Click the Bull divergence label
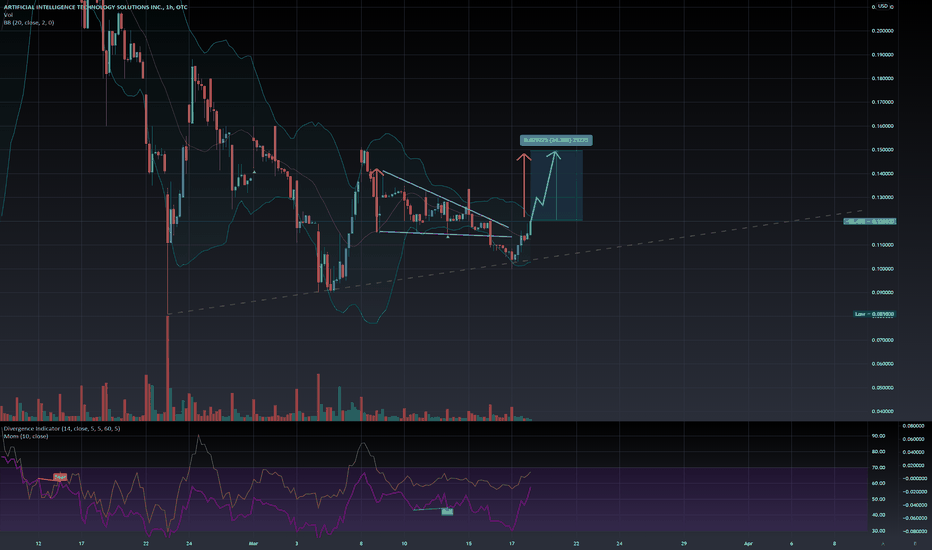932x550 pixels. (447, 511)
